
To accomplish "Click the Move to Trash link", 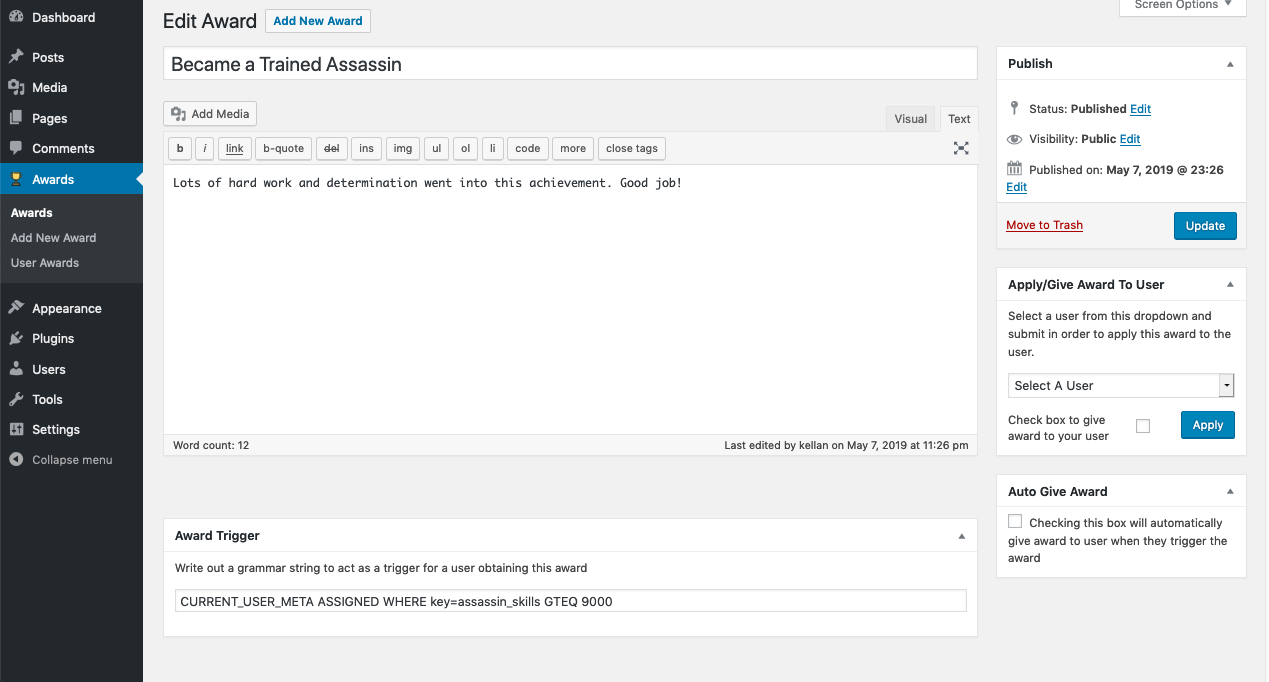I will [1044, 225].
